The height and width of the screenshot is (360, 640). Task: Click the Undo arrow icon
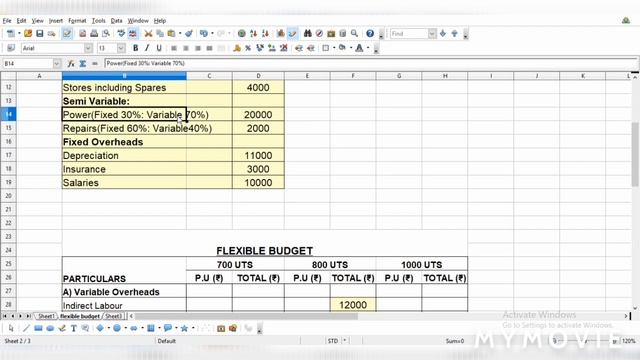click(203, 34)
